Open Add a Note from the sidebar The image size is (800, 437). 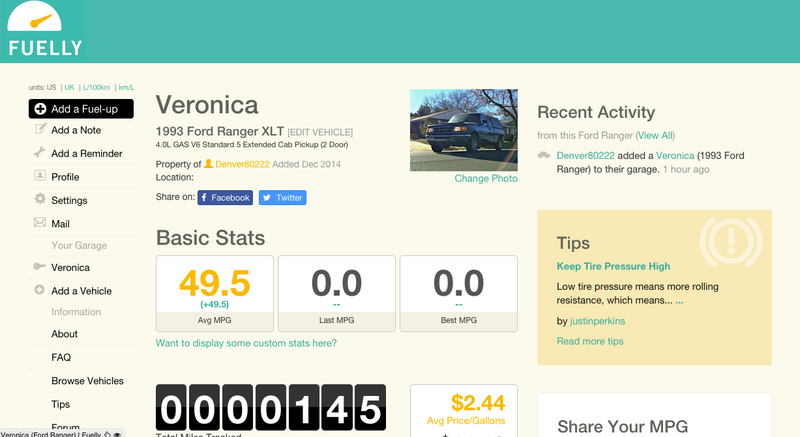click(76, 130)
